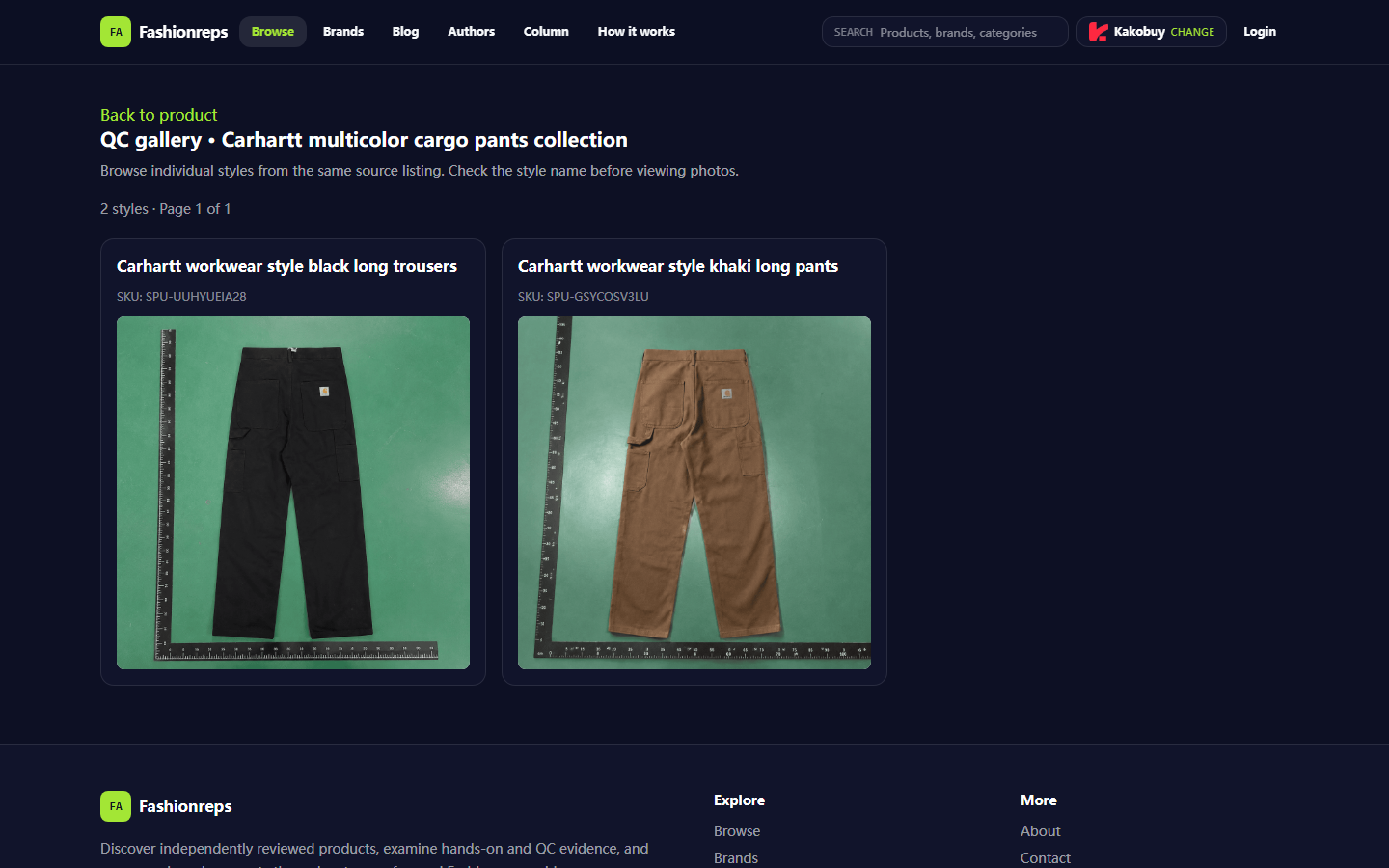Open the black long trousers photo

[x=293, y=493]
